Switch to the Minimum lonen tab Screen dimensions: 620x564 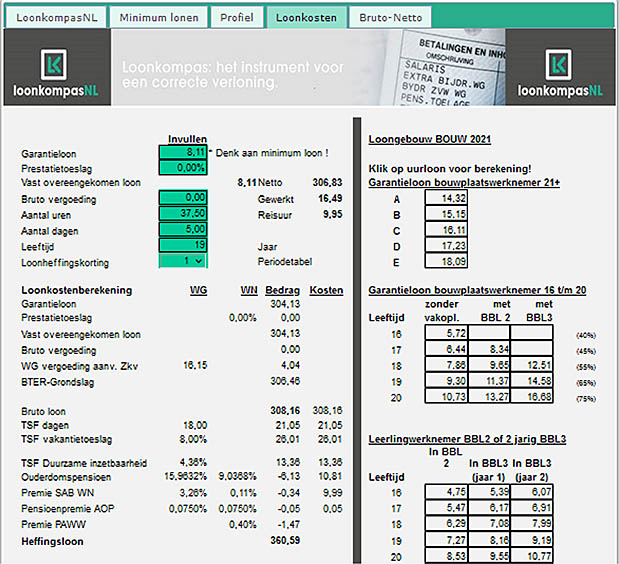[159, 18]
